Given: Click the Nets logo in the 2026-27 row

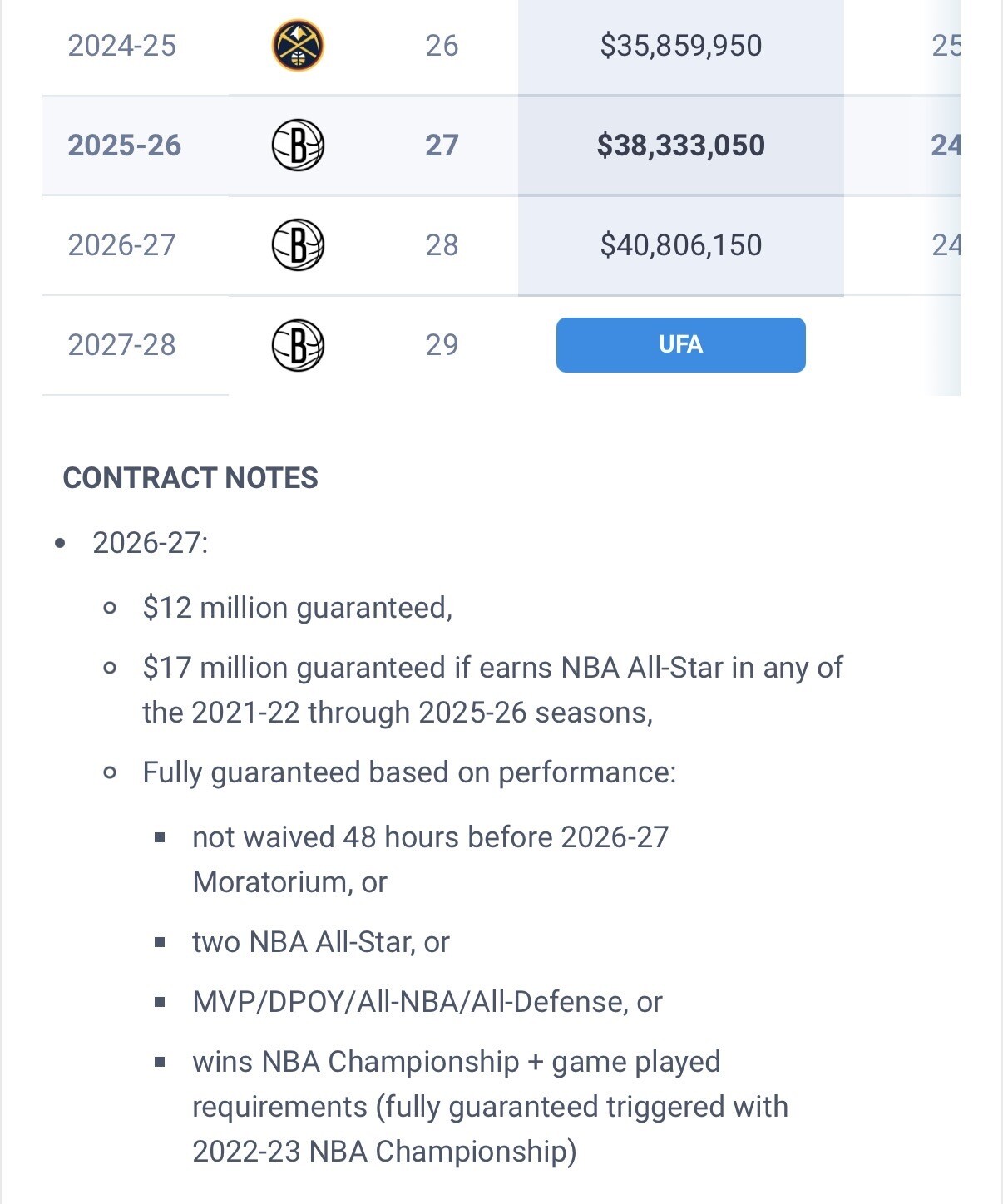Looking at the screenshot, I should 298,245.
